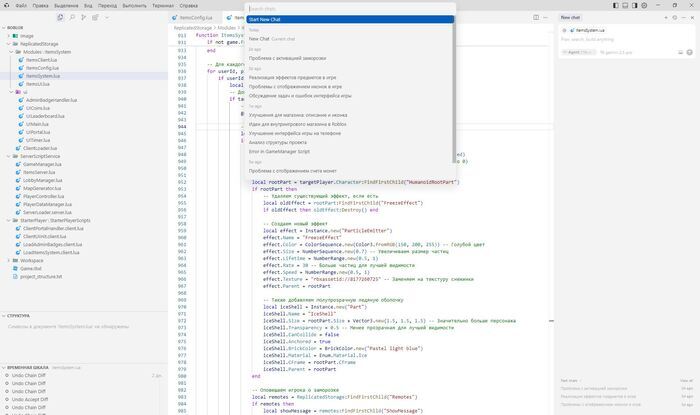This screenshot has height=415, width=700.
Task: Click the image attach icon in chat input
Action: 681,52
